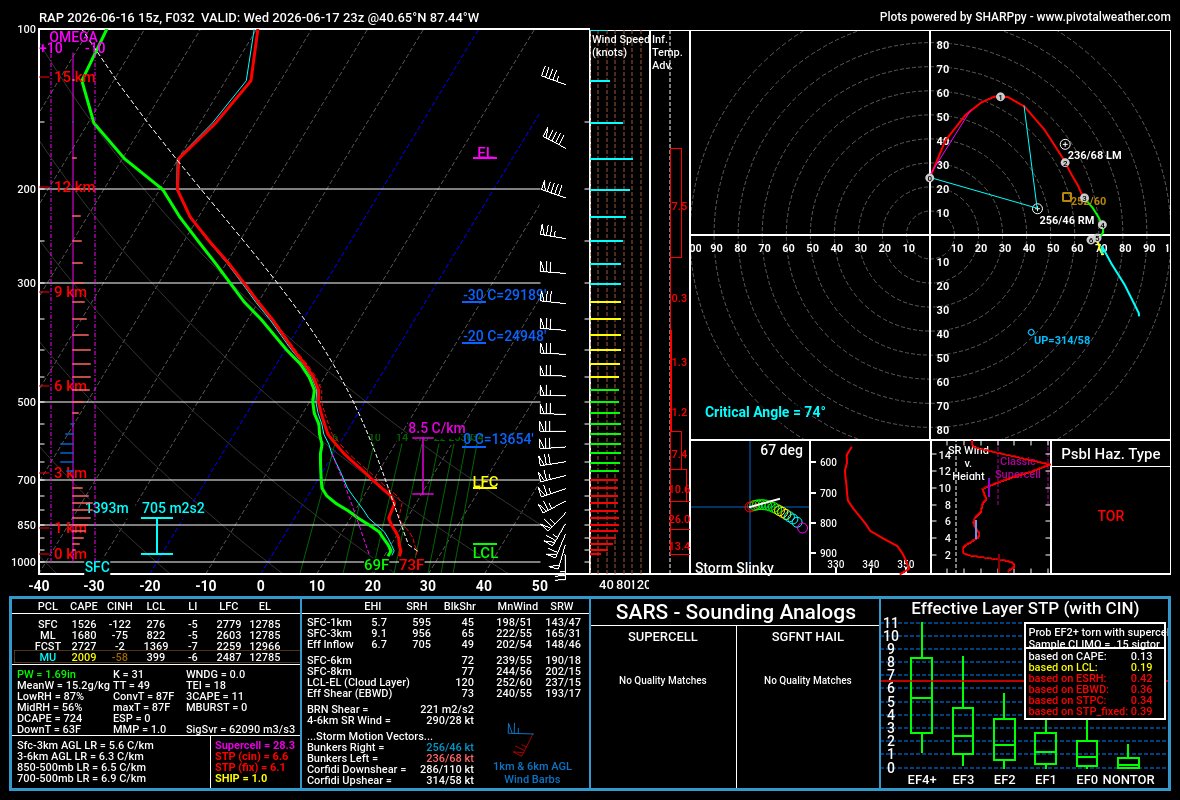Click the Storm Slinky label
Image resolution: width=1180 pixels, height=800 pixels.
(734, 567)
